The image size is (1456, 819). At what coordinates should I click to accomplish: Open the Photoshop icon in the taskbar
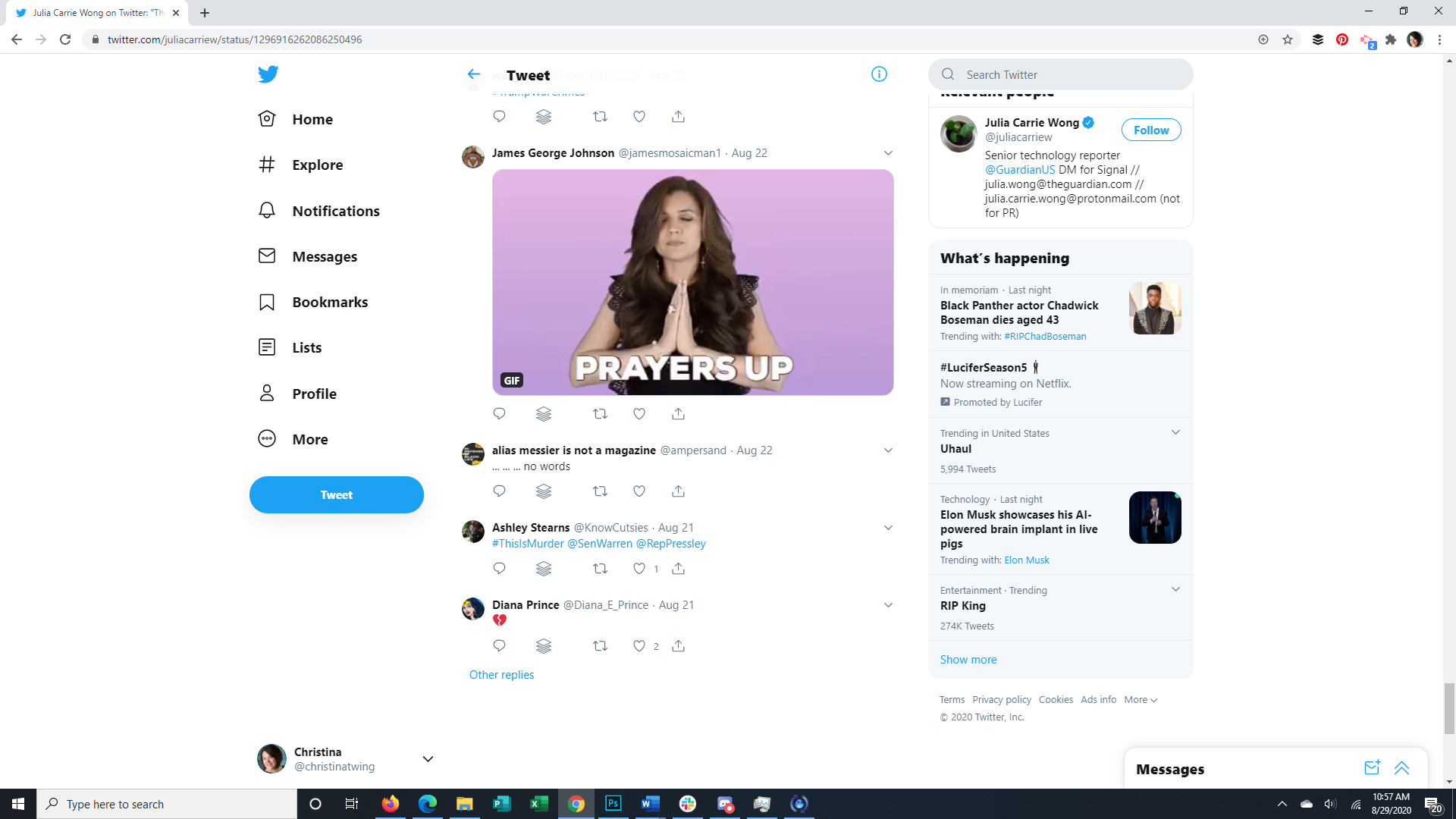click(613, 804)
